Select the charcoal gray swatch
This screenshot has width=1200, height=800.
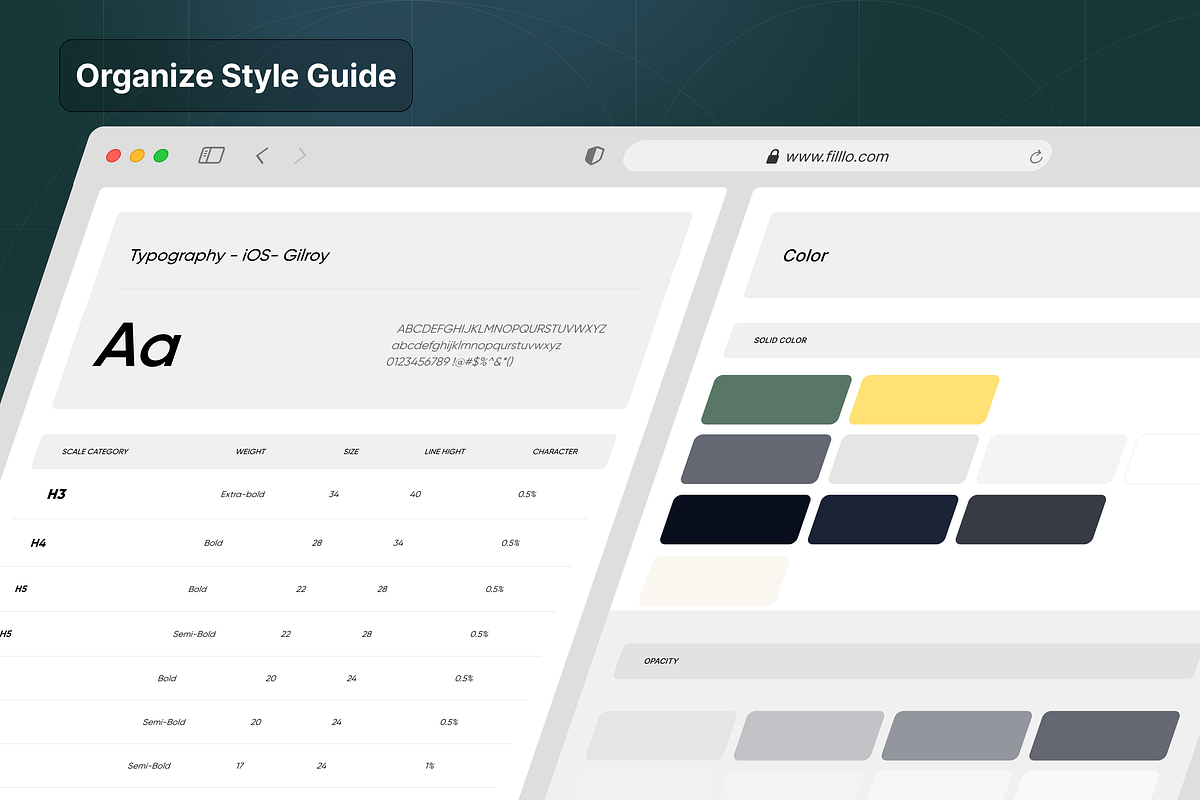pos(1031,519)
